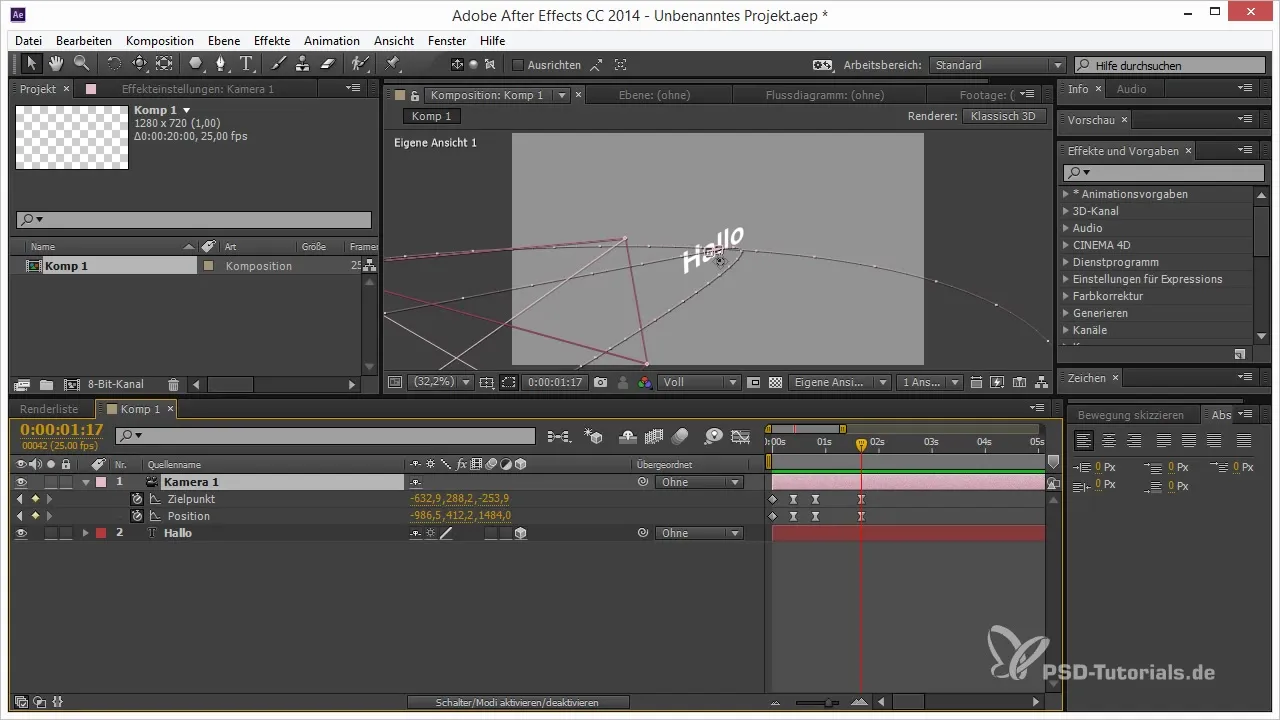
Task: Open the Datei menu
Action: click(29, 41)
